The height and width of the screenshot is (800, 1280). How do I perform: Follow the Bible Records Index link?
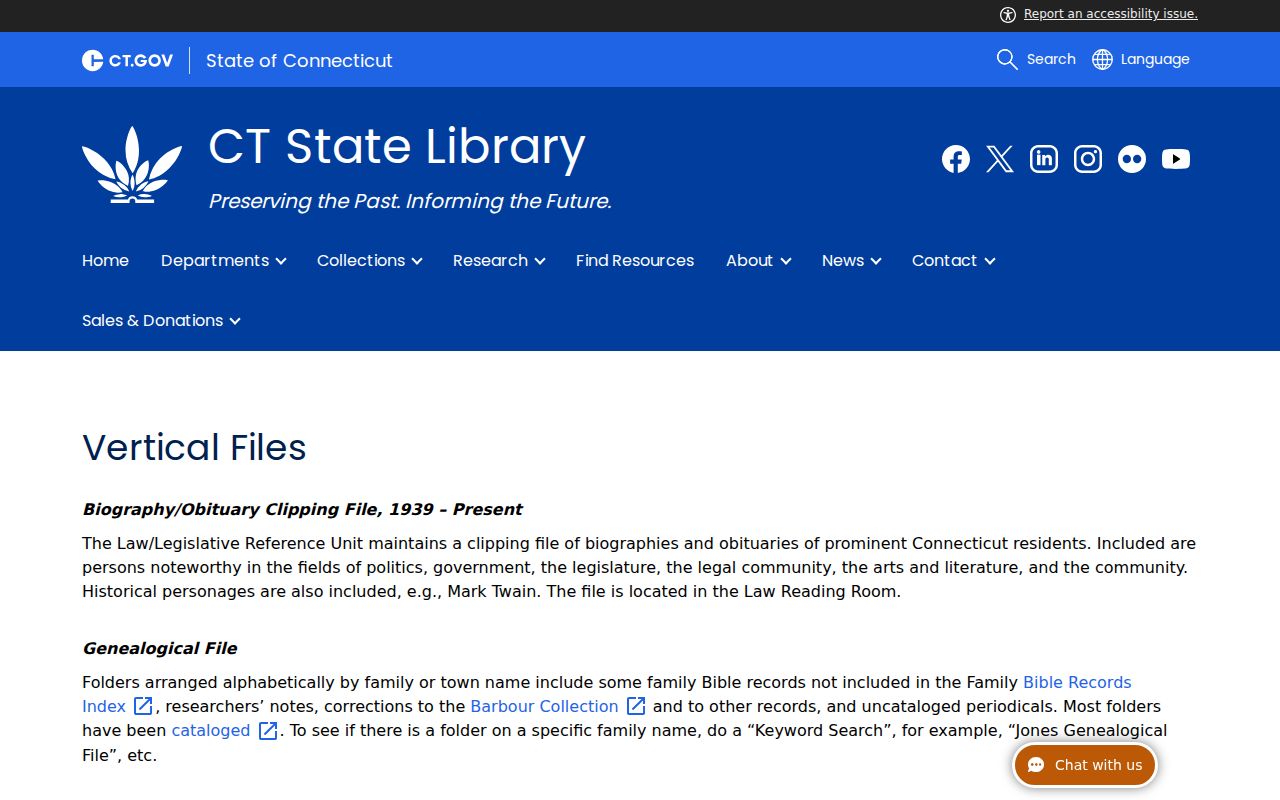[x=1077, y=682]
